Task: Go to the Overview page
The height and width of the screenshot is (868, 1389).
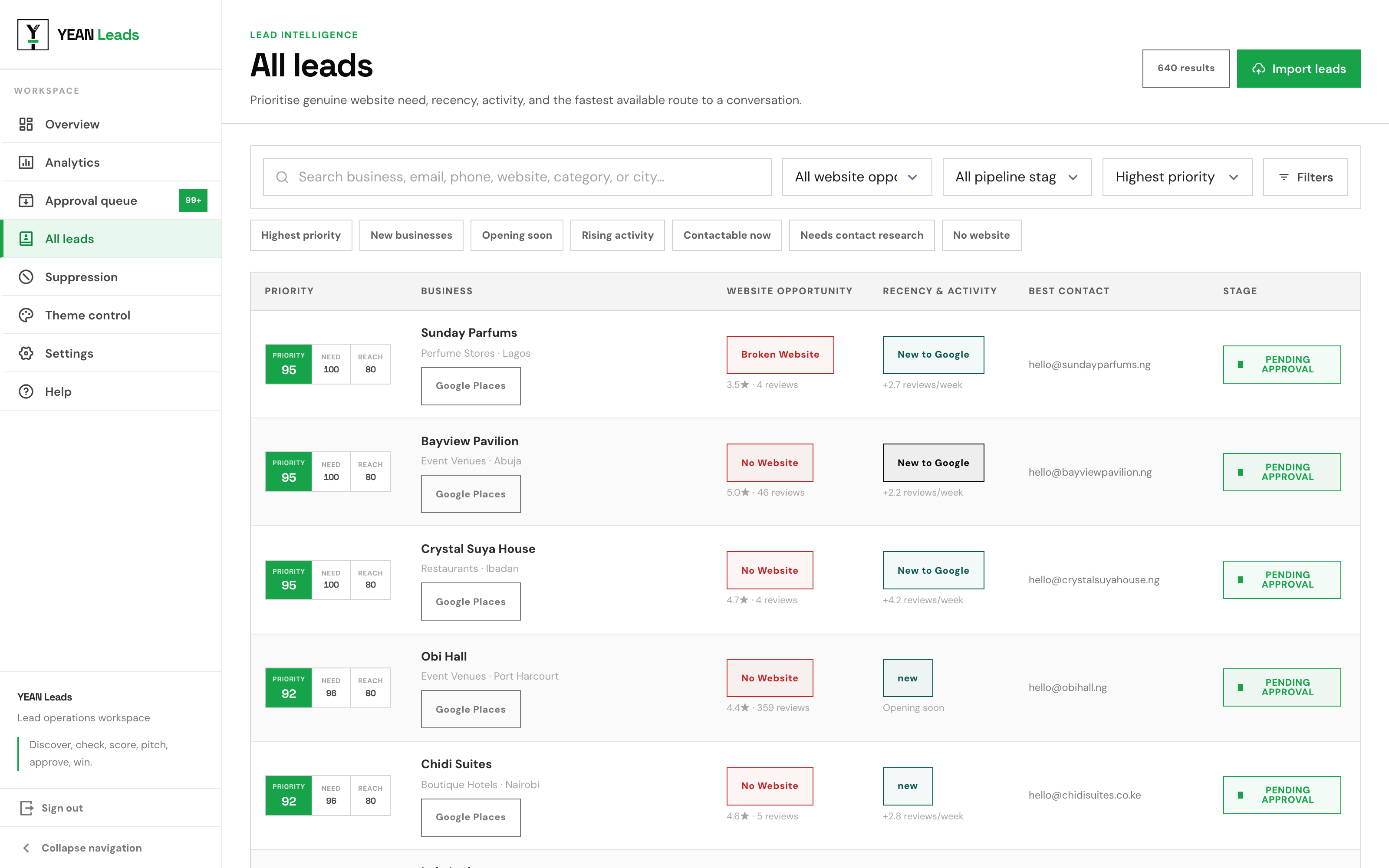Action: pos(112,124)
